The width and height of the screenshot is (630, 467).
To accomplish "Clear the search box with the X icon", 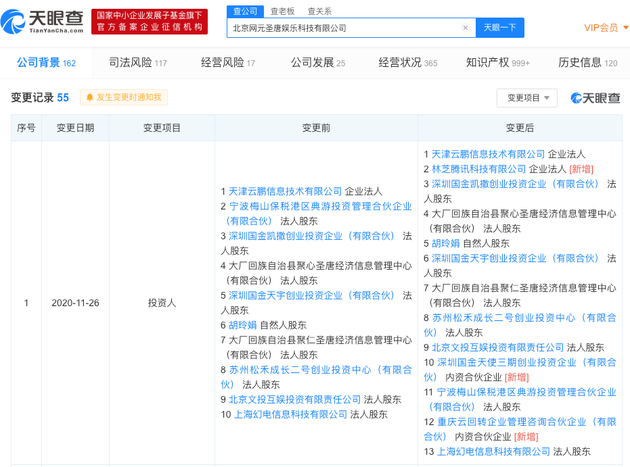I will pyautogui.click(x=465, y=28).
